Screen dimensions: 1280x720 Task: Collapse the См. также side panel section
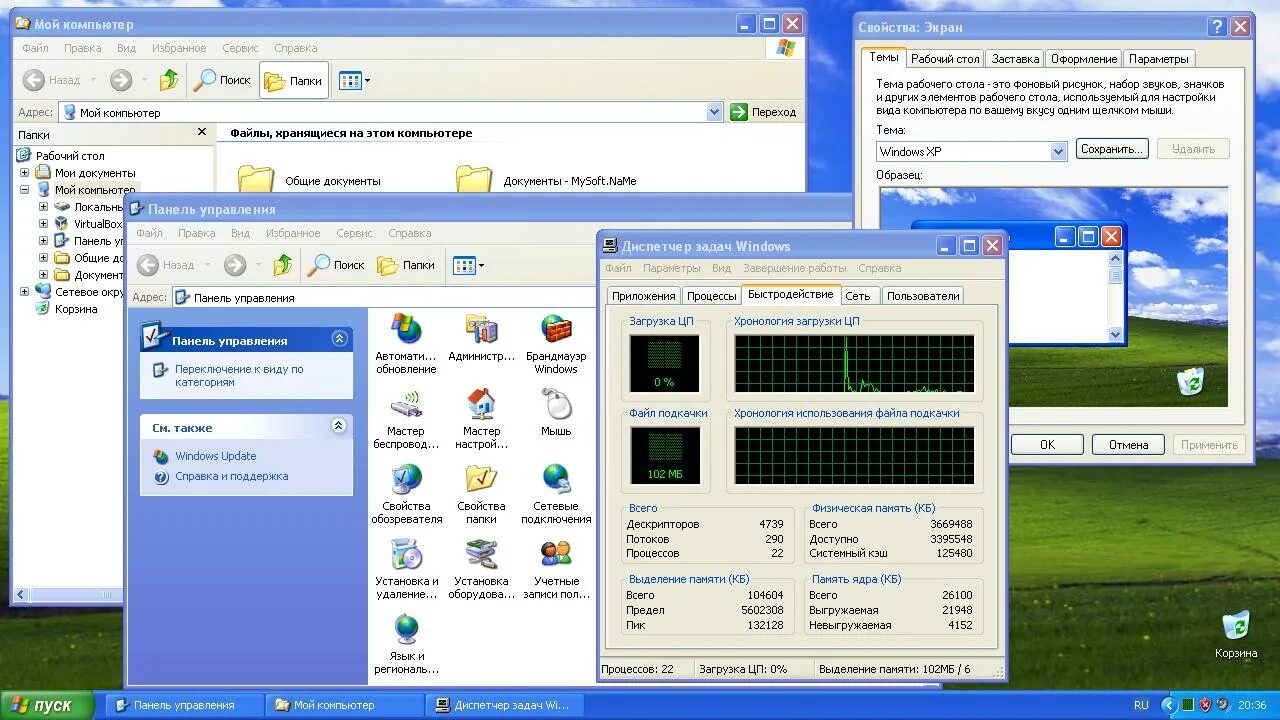339,426
